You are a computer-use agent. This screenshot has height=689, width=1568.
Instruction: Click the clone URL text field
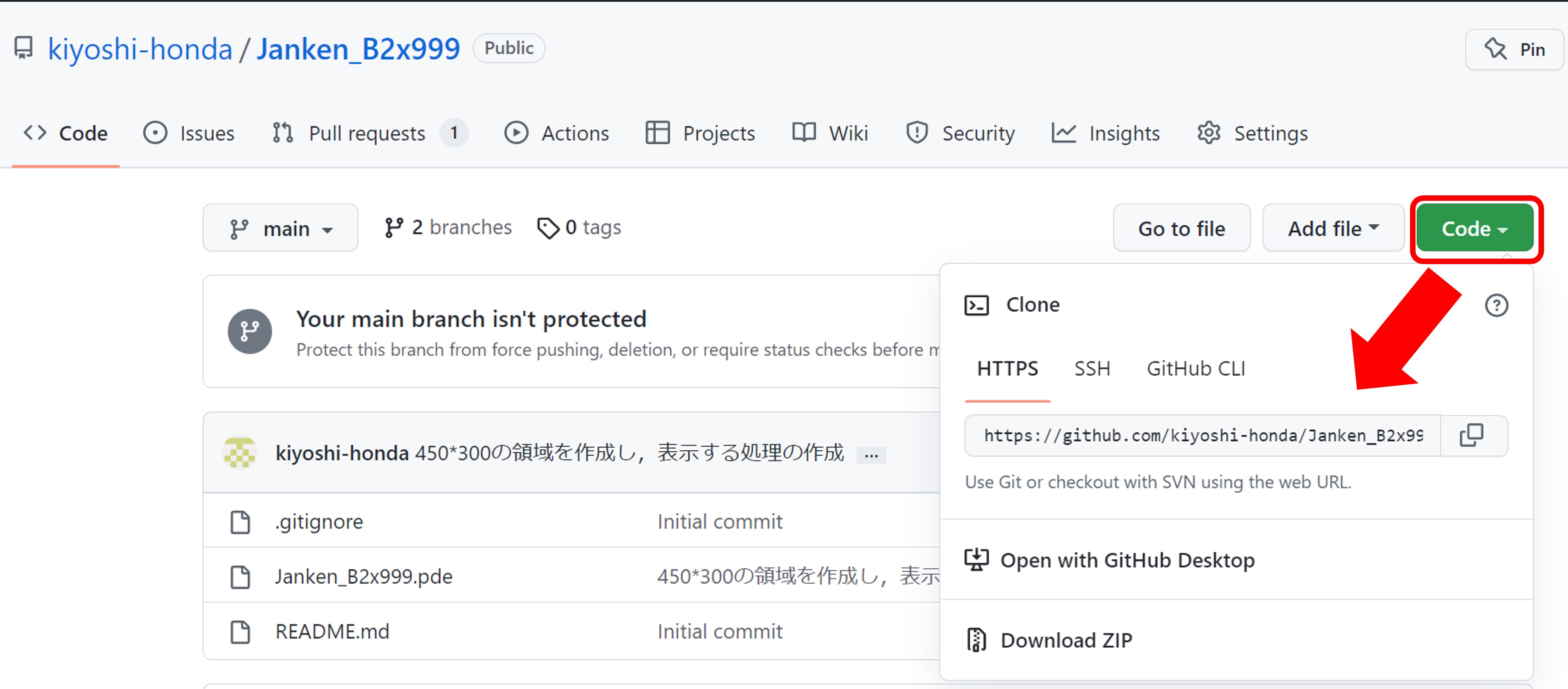point(1202,436)
